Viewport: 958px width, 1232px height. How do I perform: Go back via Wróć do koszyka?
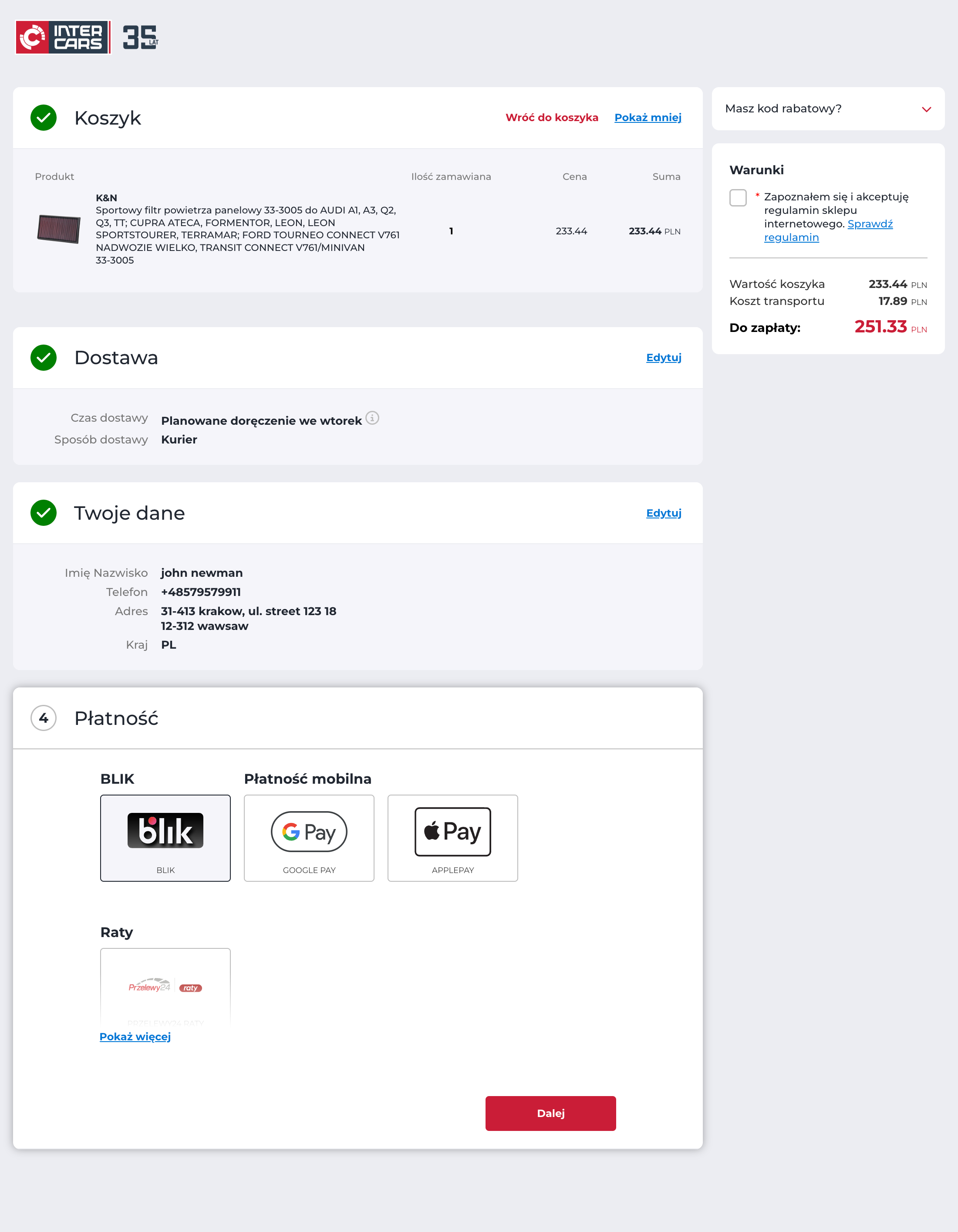551,117
